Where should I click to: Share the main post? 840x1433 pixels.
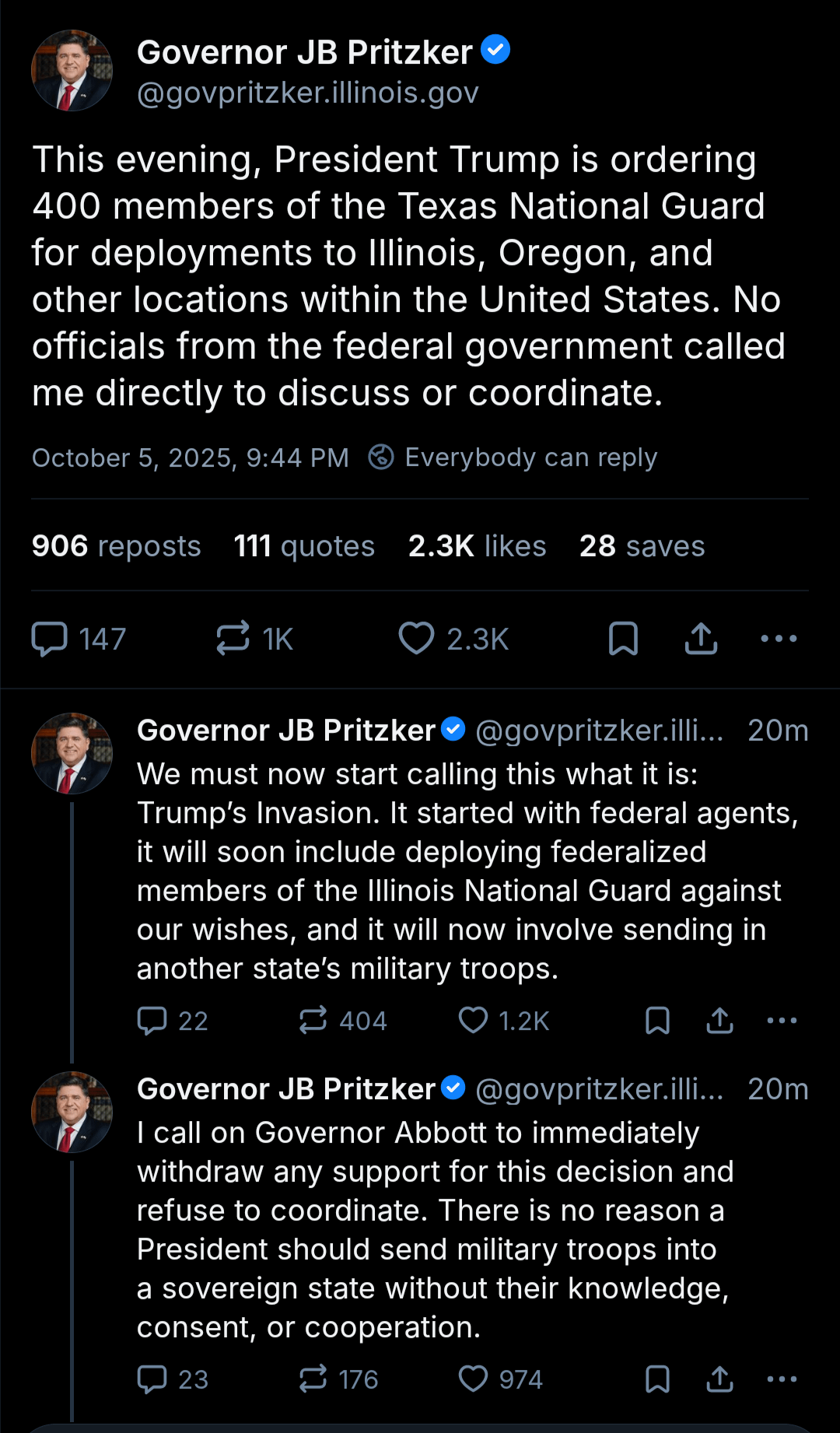701,639
